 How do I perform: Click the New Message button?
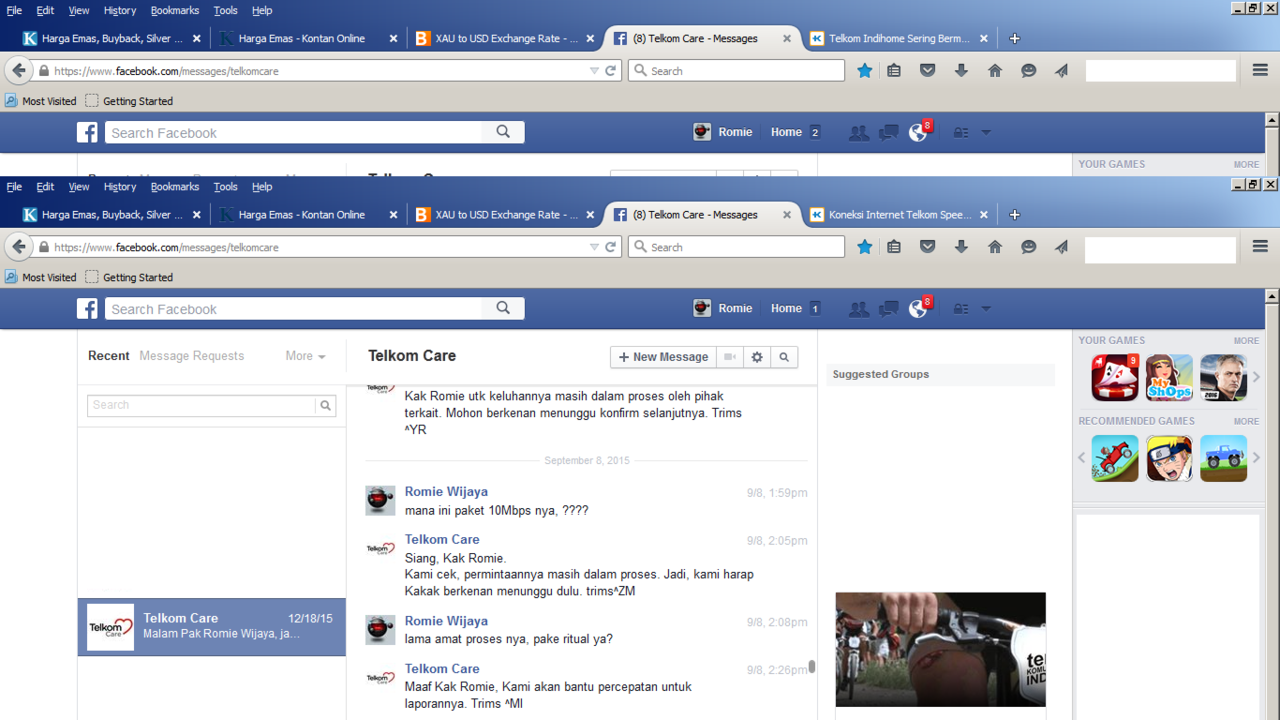664,357
